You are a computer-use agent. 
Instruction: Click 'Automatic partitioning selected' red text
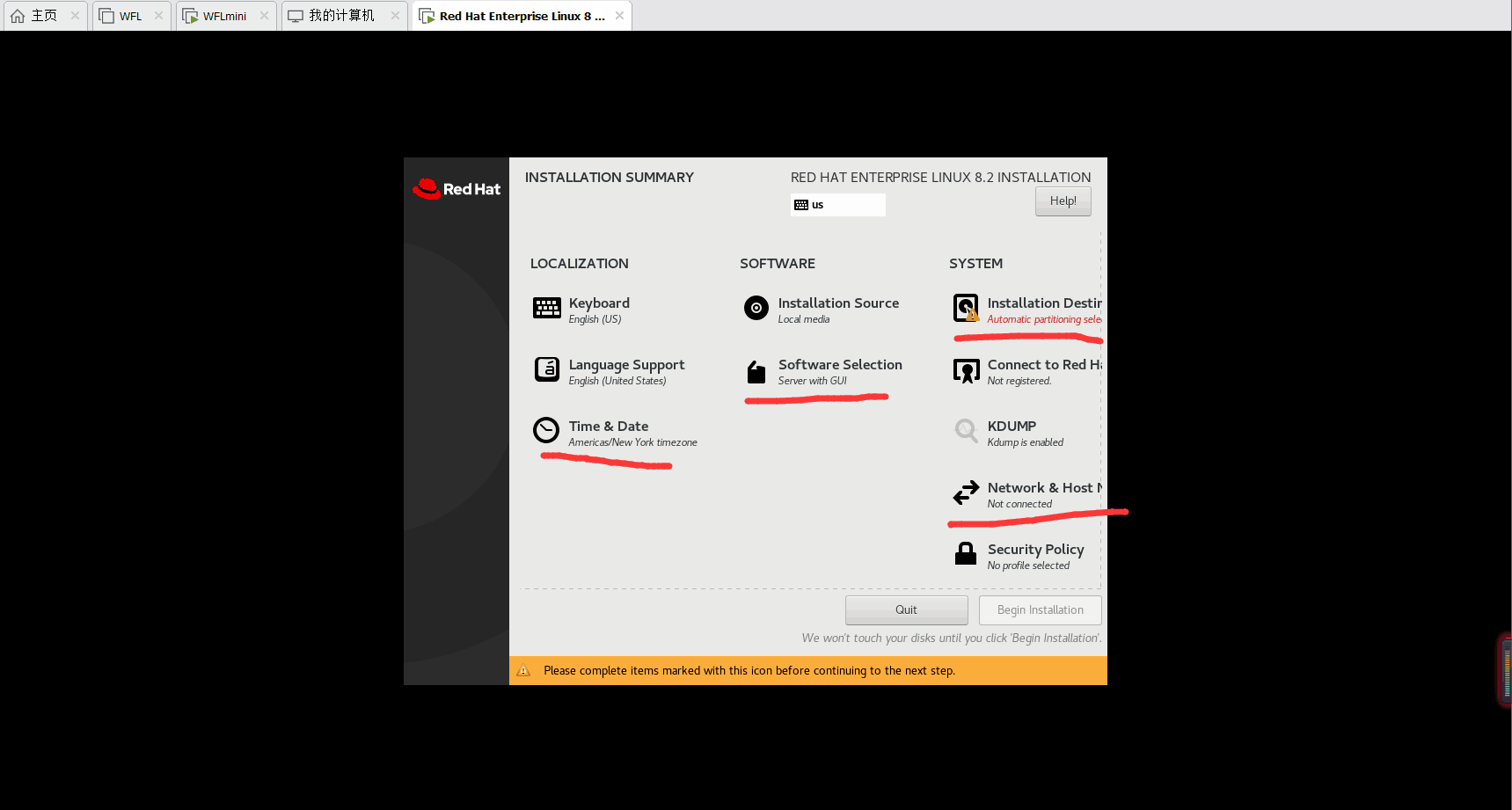[x=1044, y=319]
